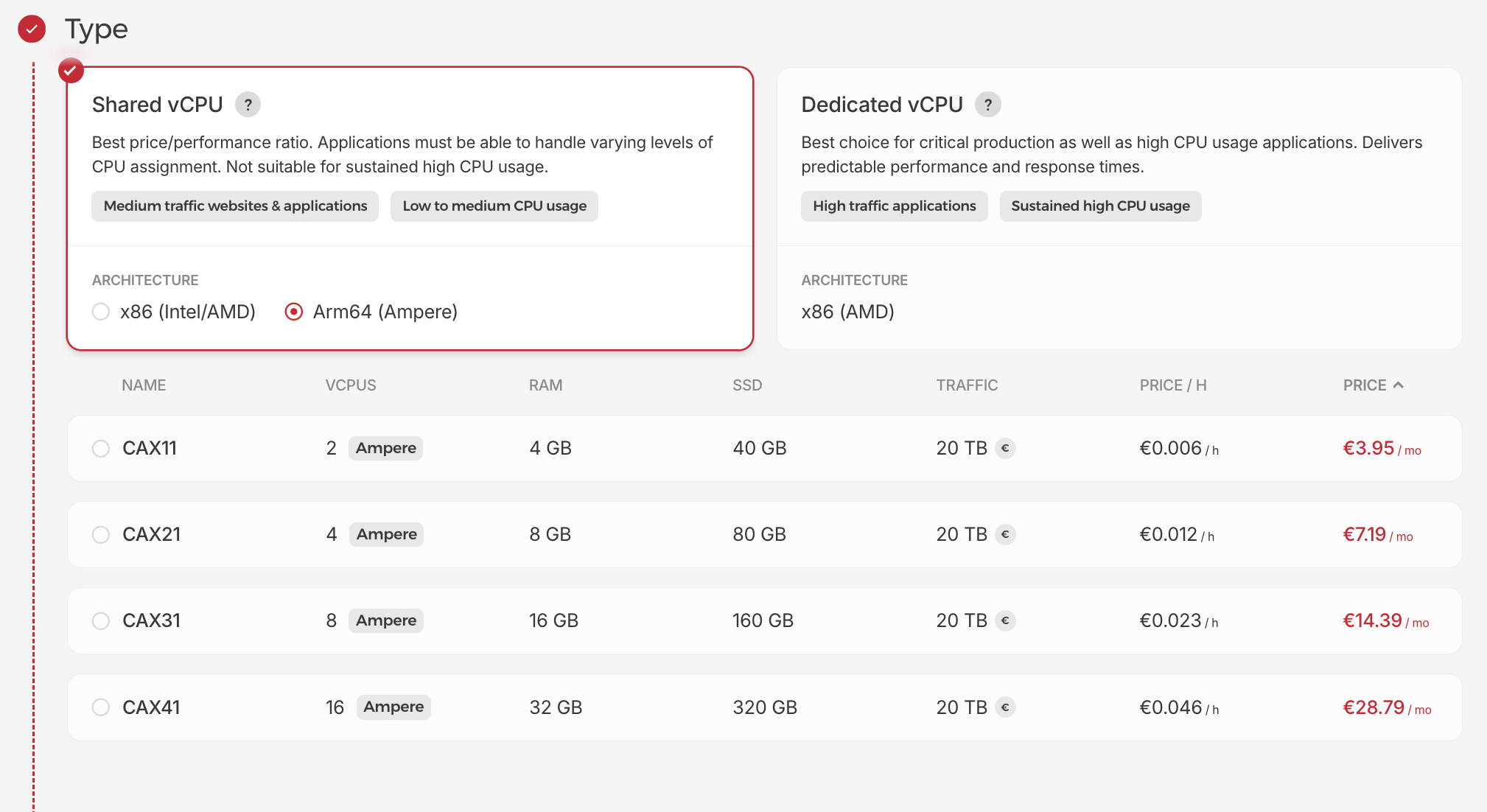Click the euro icon next to CAX41 traffic

pyautogui.click(x=1006, y=707)
